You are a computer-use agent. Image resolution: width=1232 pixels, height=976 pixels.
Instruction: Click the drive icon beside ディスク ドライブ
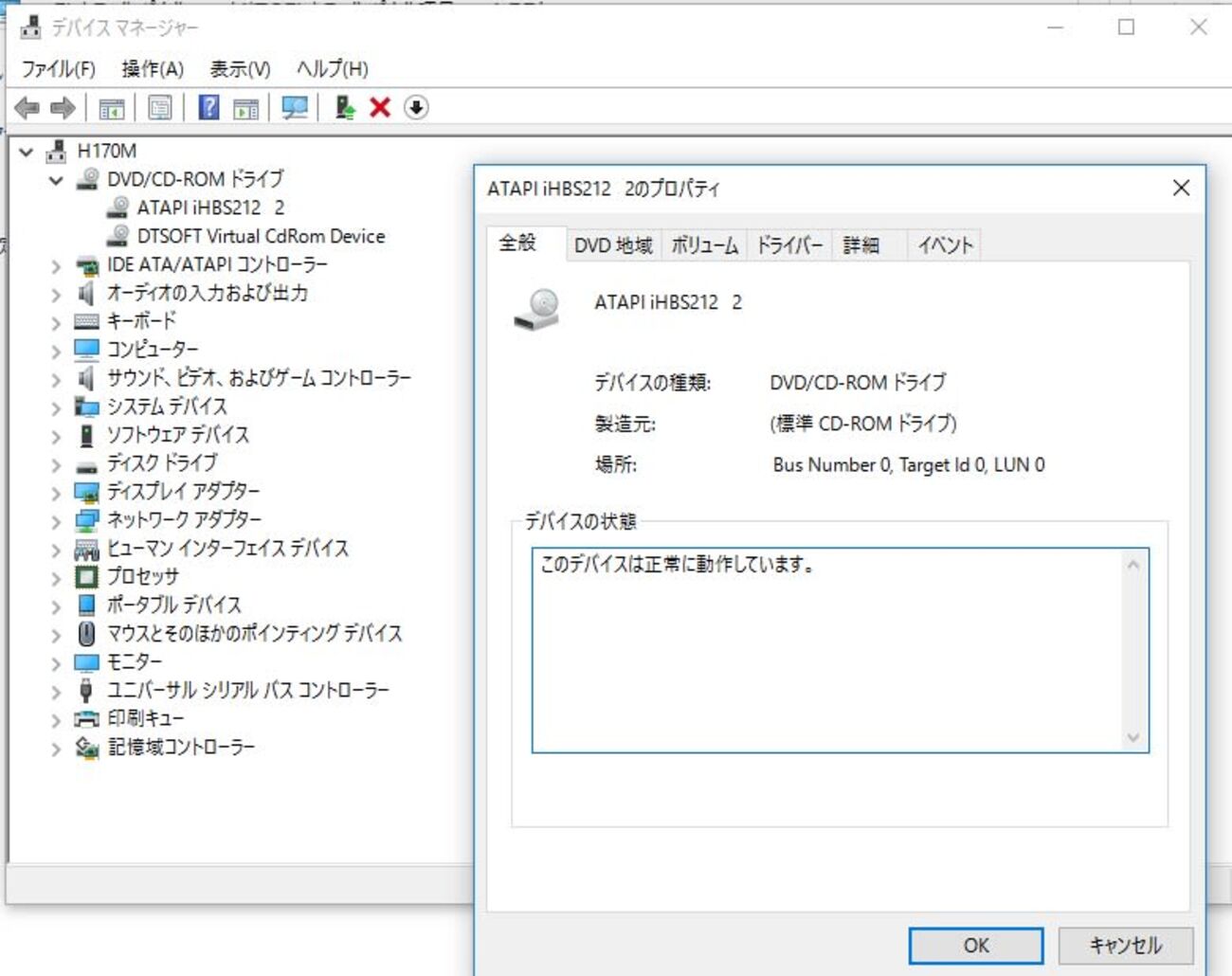click(x=86, y=465)
